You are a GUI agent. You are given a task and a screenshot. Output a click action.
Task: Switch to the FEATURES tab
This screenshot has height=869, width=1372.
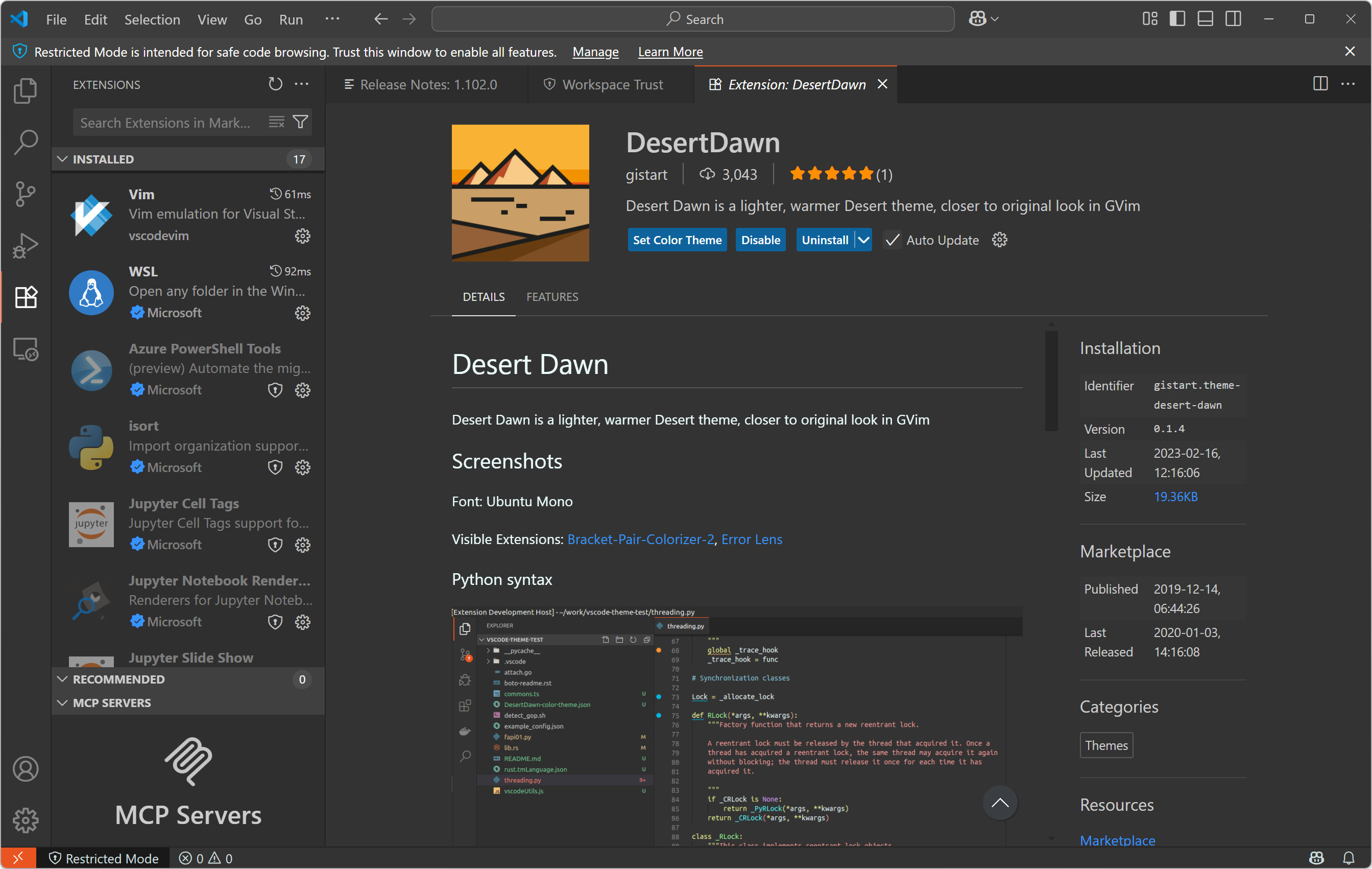click(551, 296)
